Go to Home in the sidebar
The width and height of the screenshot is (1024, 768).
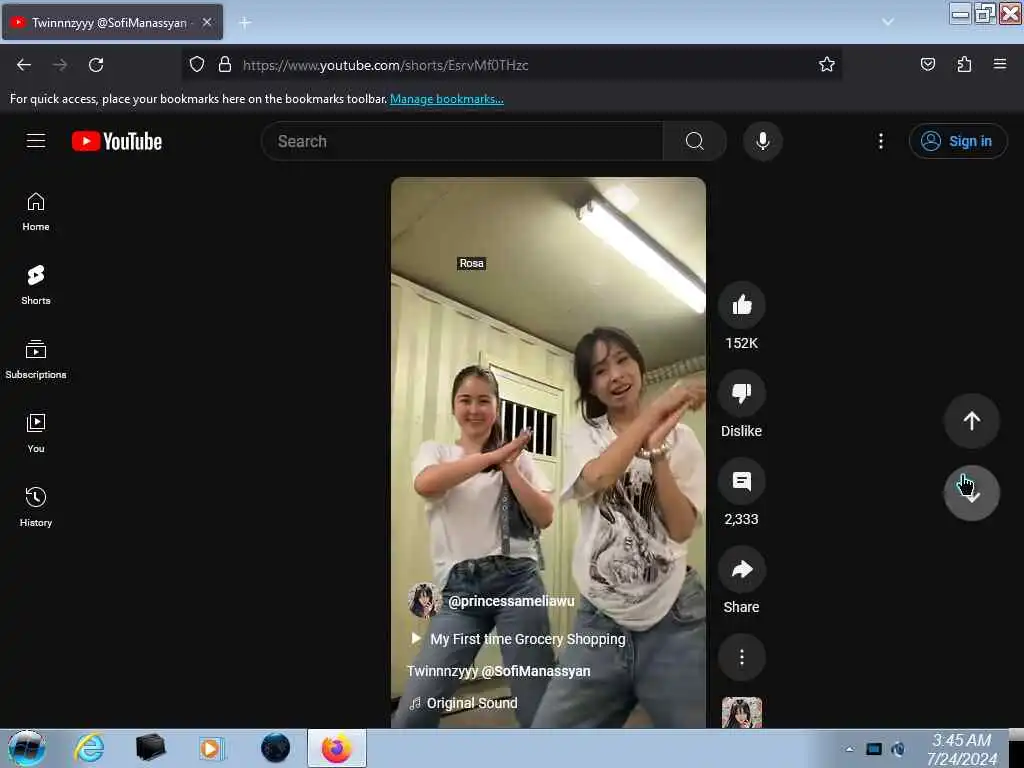36,212
